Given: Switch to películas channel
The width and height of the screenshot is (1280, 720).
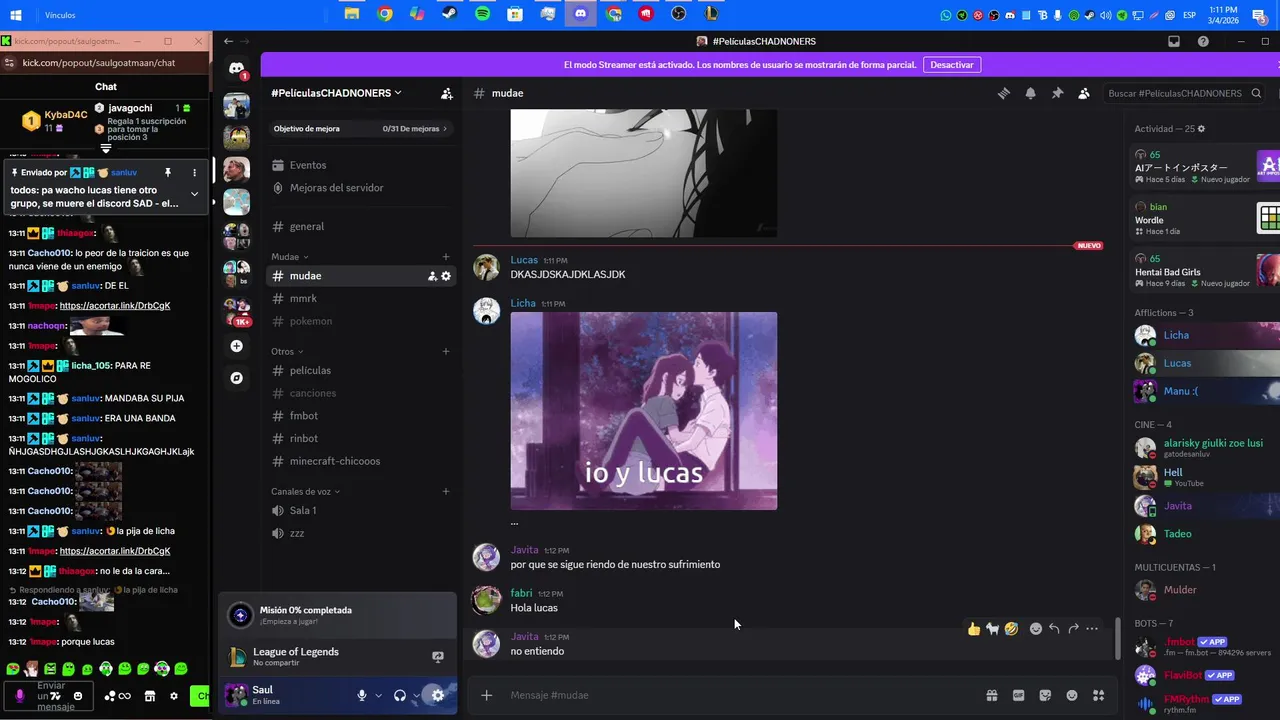Looking at the screenshot, I should (360, 371).
